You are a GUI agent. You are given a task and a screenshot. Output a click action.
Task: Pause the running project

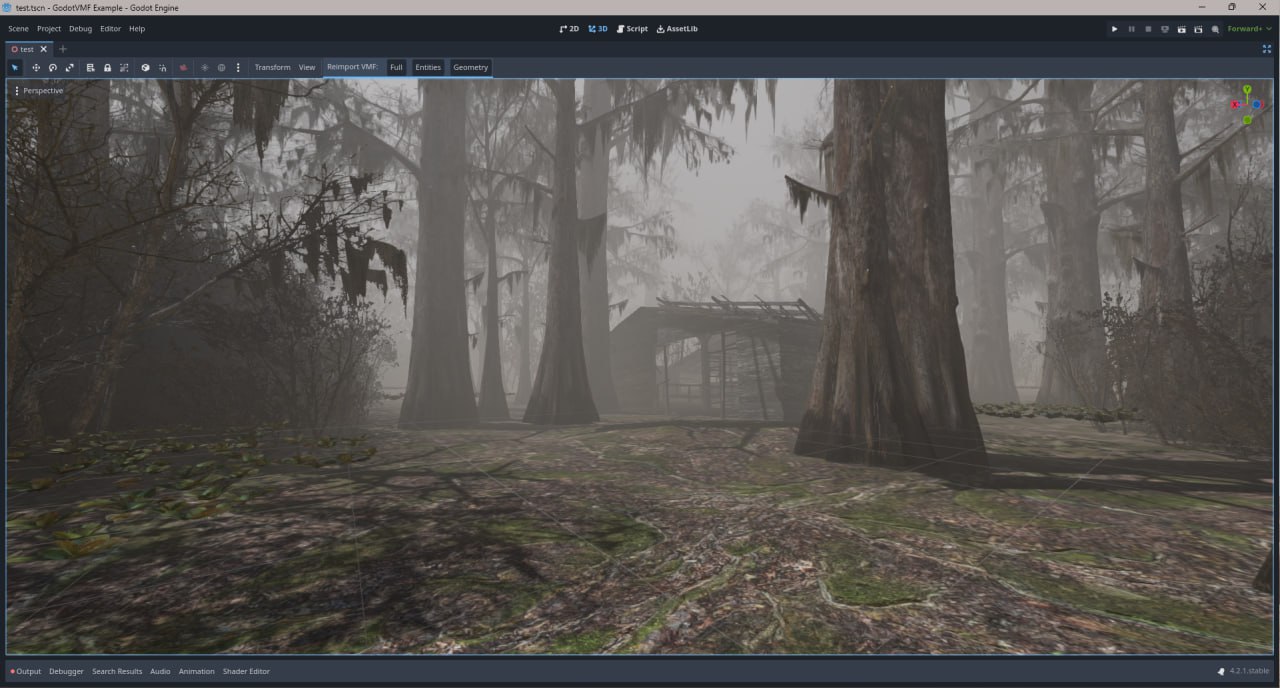pos(1131,29)
